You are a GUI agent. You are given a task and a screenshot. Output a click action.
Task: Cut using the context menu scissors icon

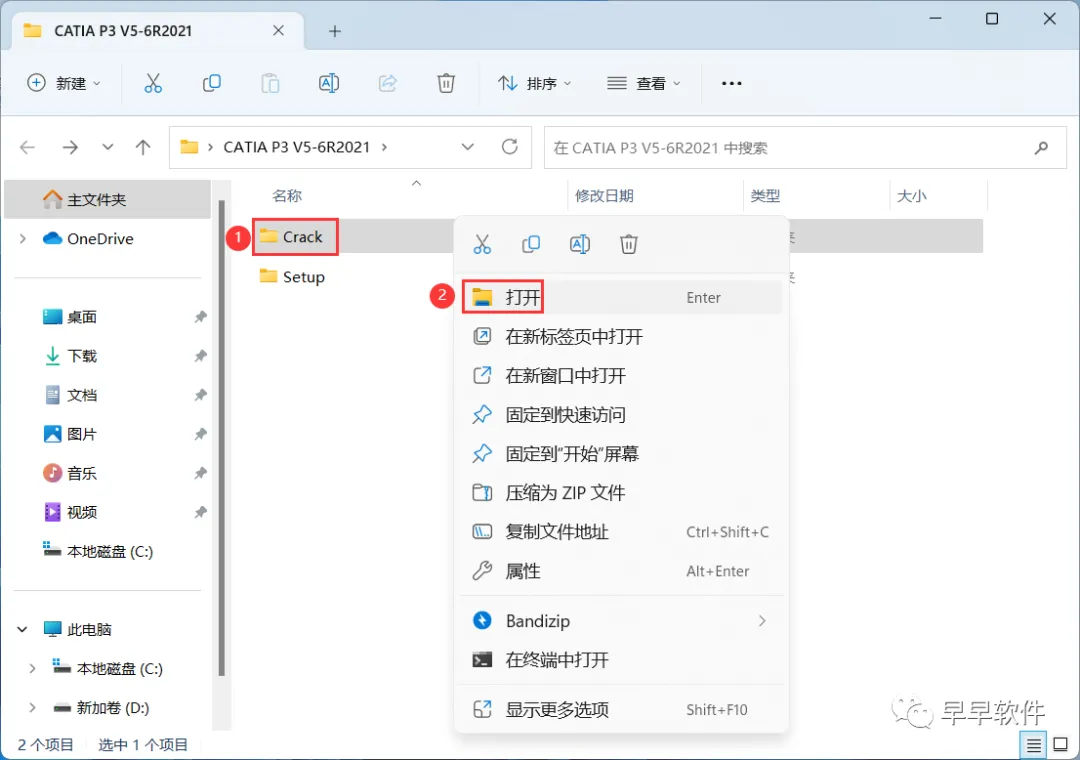click(x=482, y=244)
